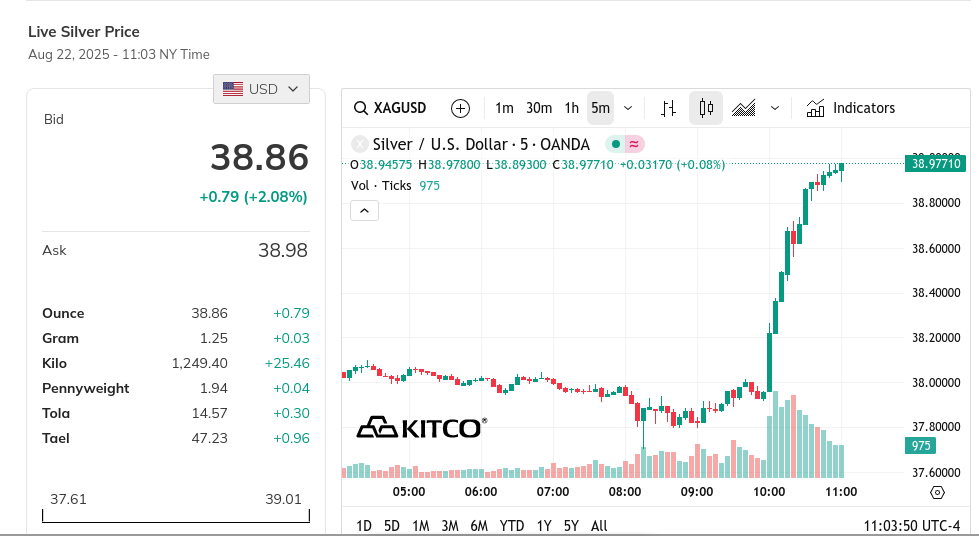Viewport: 979px width, 536px height.
Task: Click the 38.97710 current price label
Action: 935,164
